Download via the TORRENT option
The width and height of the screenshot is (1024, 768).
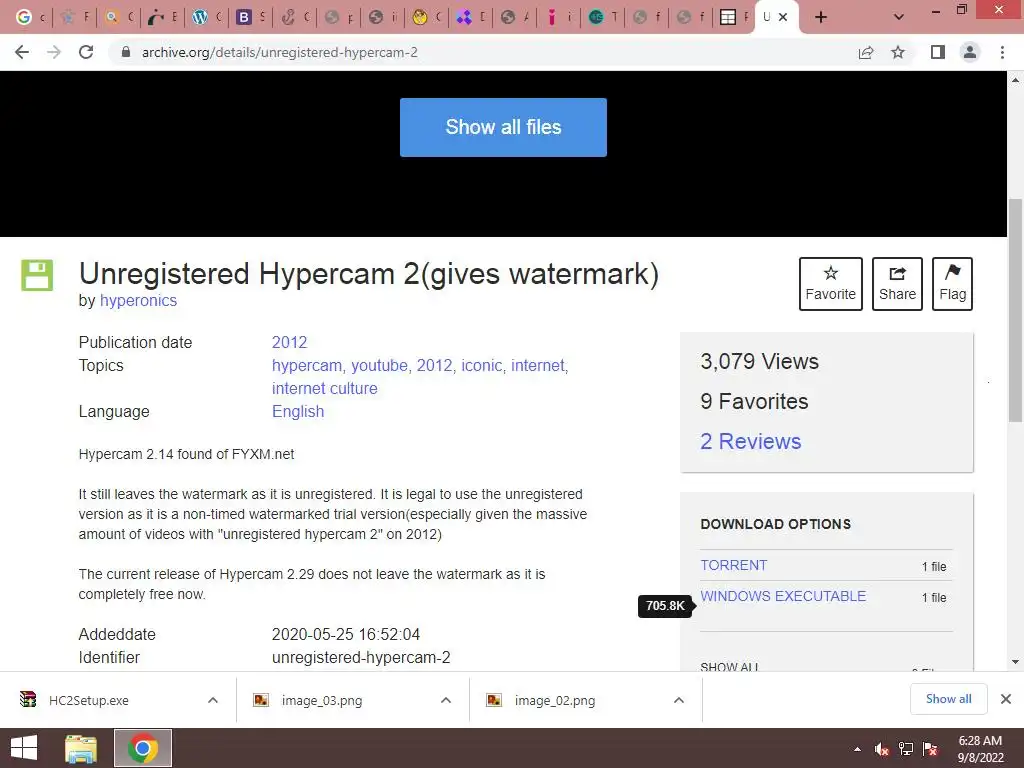733,566
